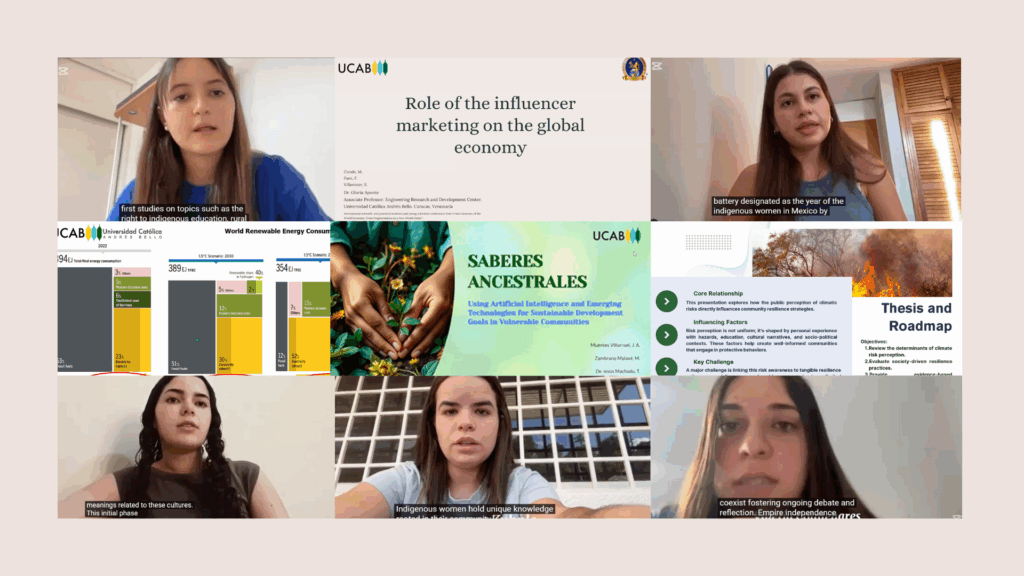The height and width of the screenshot is (576, 1024).
Task: Click the university crest emblem on title slide
Action: point(633,69)
